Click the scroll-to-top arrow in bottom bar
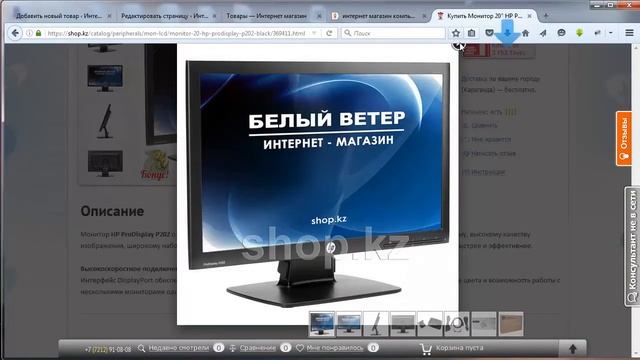This screenshot has width=640, height=360. tap(572, 349)
